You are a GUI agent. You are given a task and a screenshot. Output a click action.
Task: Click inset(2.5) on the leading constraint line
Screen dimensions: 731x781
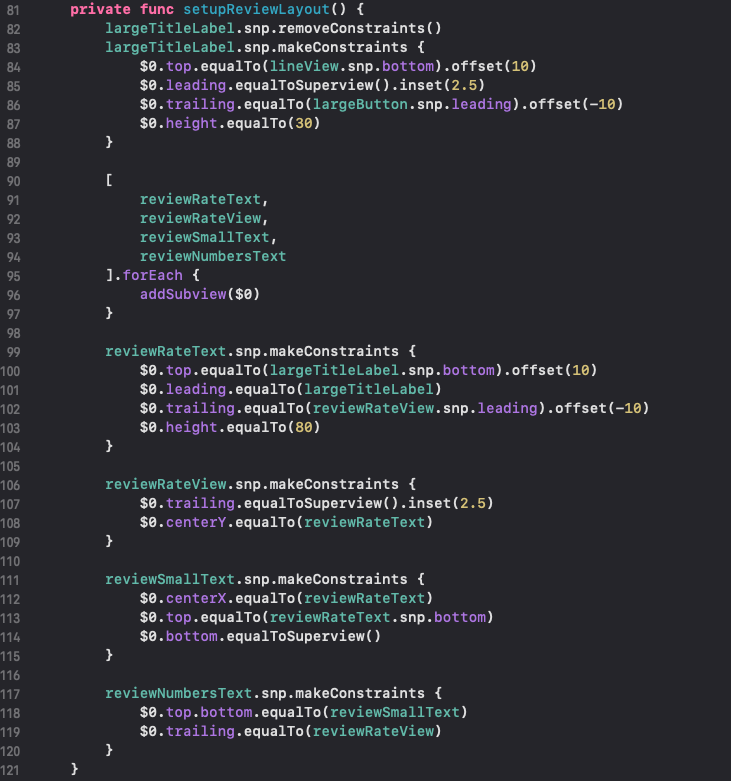[x=442, y=85]
